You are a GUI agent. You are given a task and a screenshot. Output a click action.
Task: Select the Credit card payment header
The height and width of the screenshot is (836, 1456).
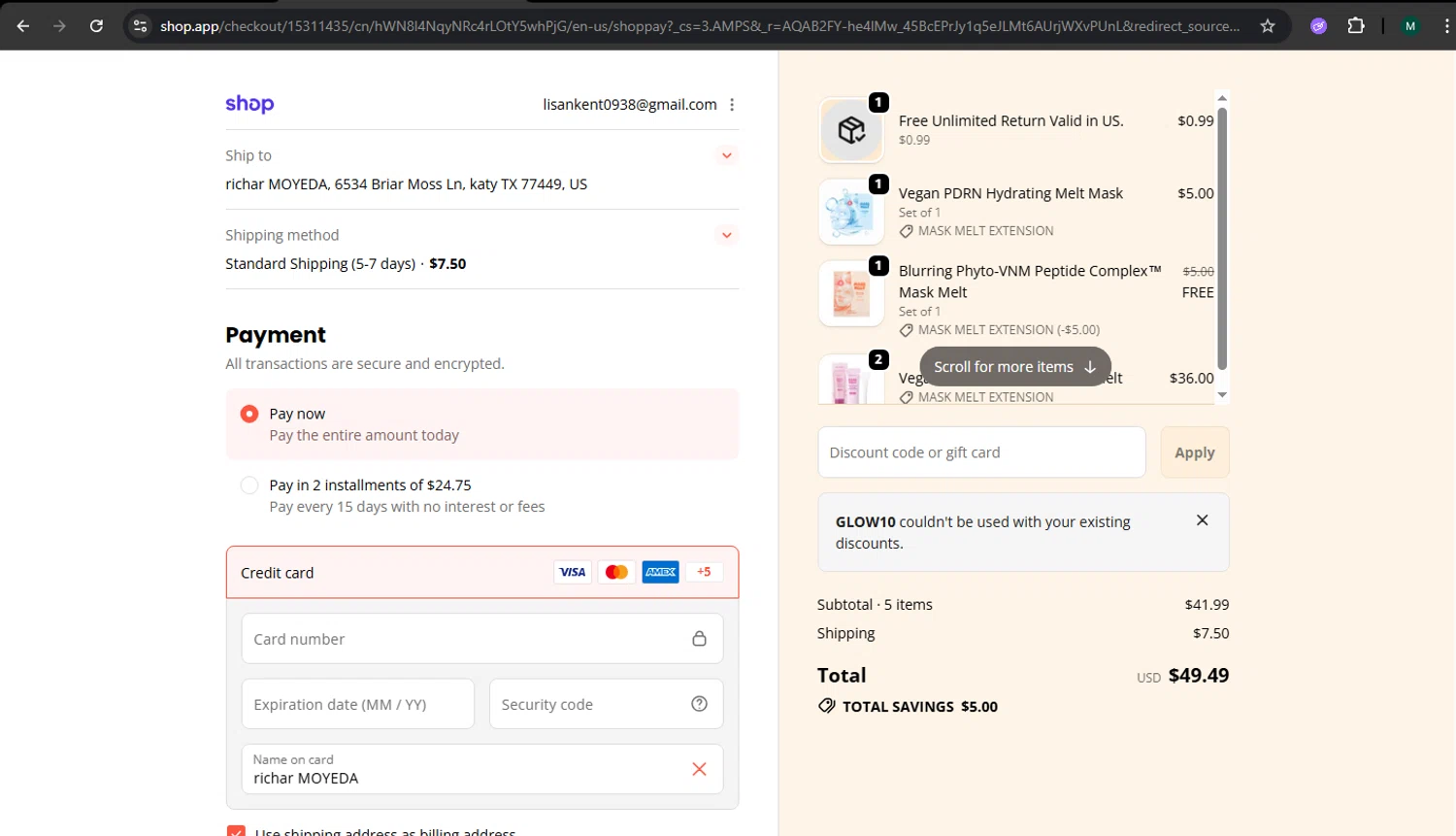point(482,572)
